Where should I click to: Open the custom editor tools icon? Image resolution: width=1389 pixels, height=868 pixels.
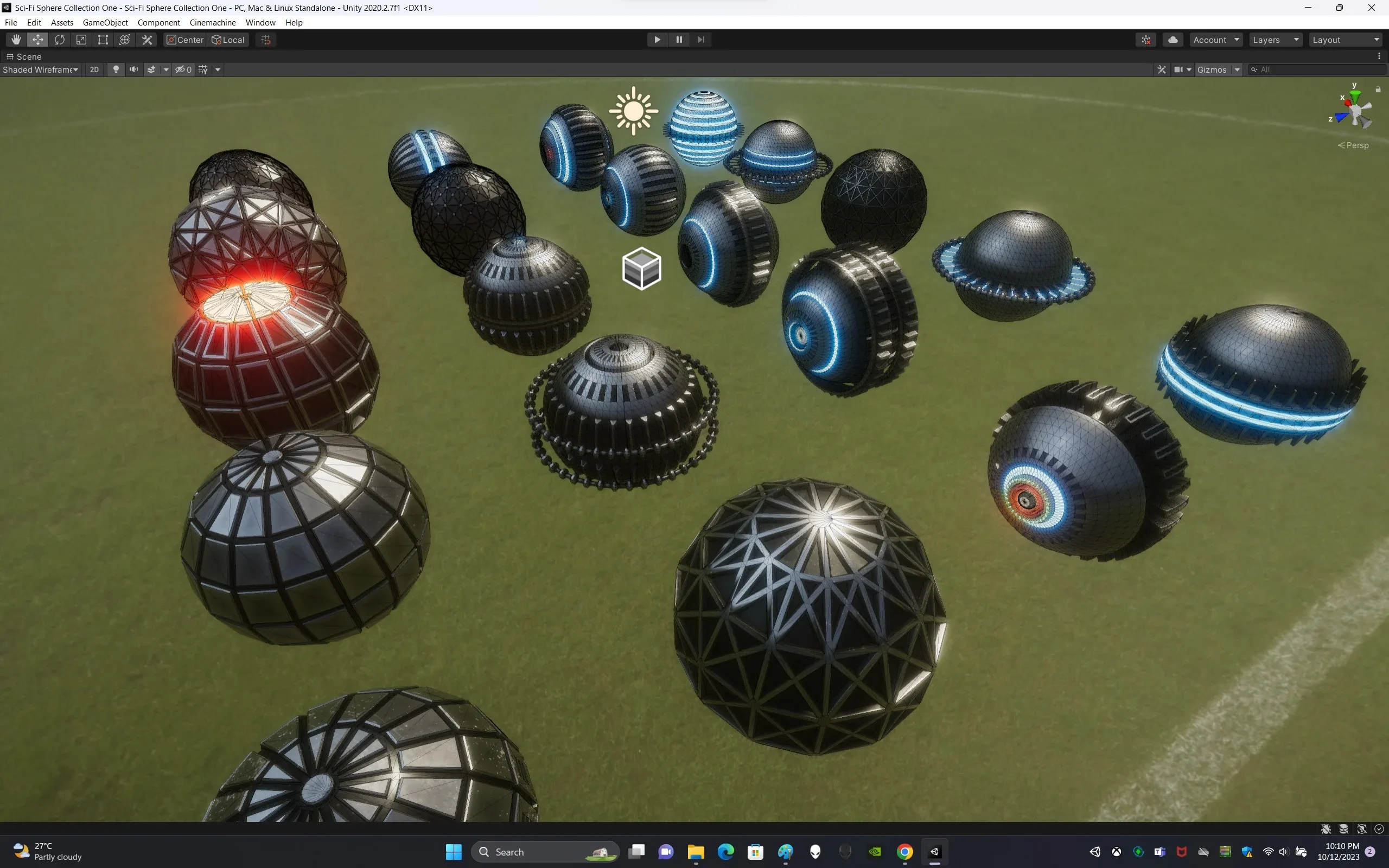[147, 40]
